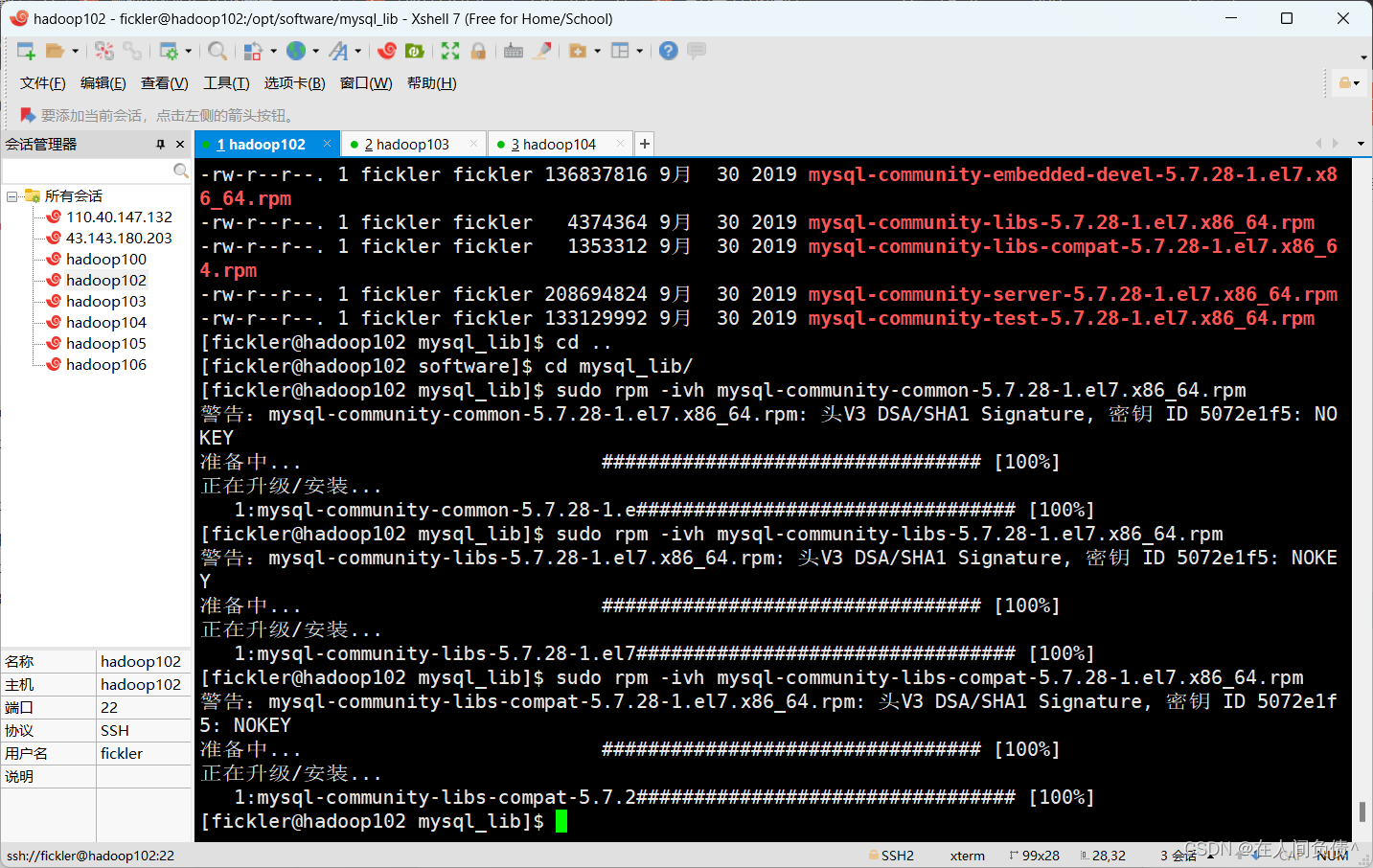Screen dimensions: 1373x868
Task: Open the 选项卡(B) menu
Action: 295,83
